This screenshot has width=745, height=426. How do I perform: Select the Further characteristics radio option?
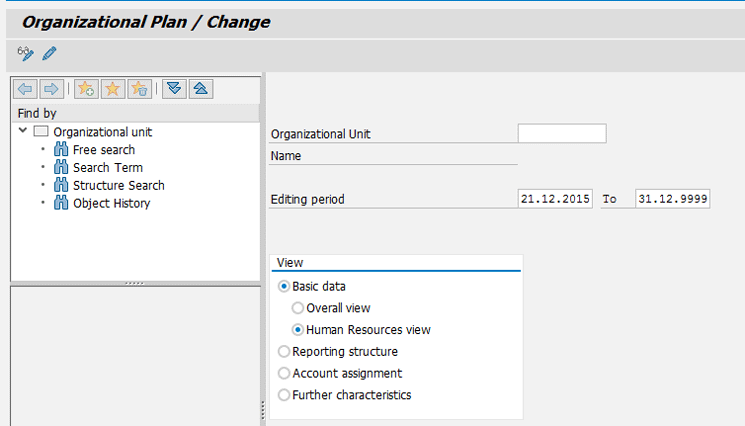pyautogui.click(x=284, y=395)
